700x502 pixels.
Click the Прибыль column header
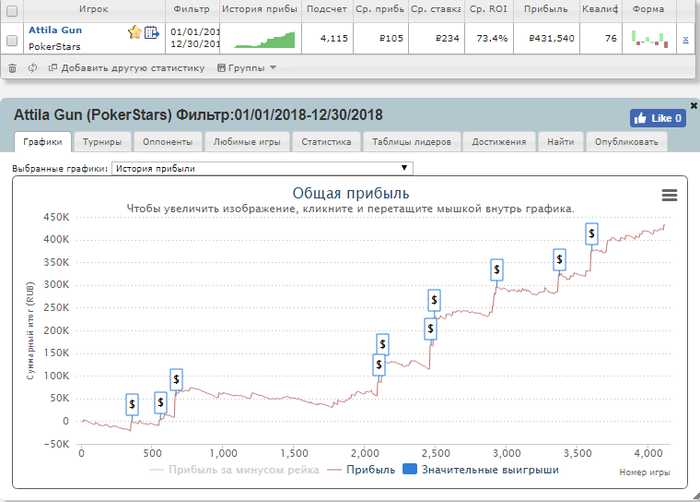546,9
